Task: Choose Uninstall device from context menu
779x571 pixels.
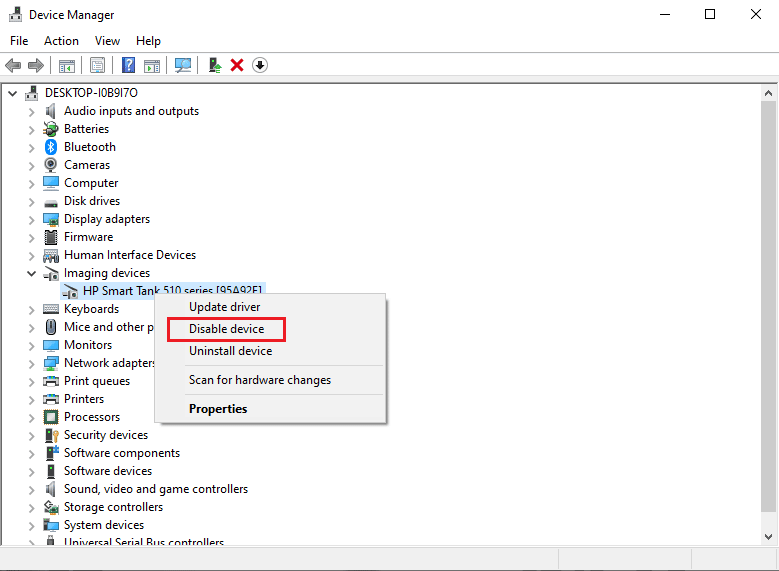Action: click(x=270, y=351)
